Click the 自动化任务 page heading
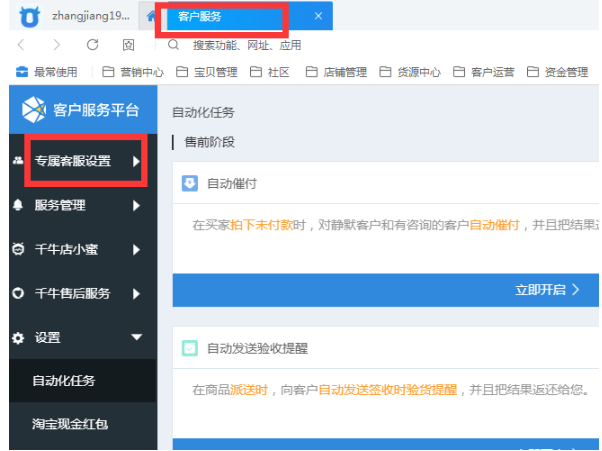Viewport: 602px width, 451px height. (x=203, y=112)
